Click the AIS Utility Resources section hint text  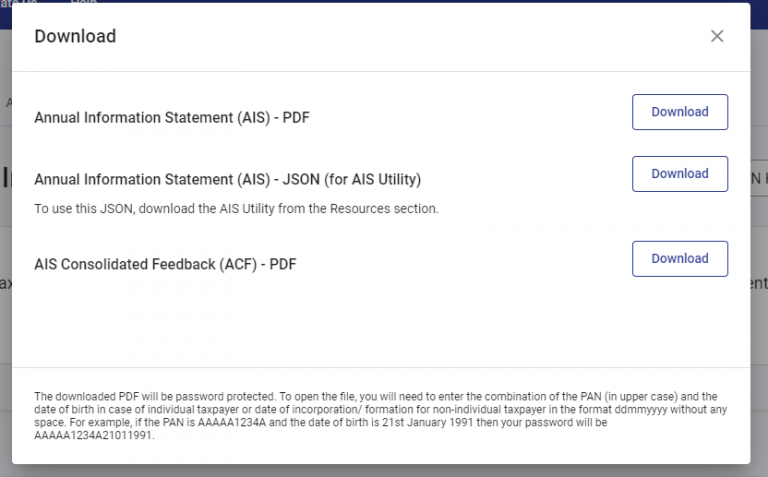coord(236,209)
